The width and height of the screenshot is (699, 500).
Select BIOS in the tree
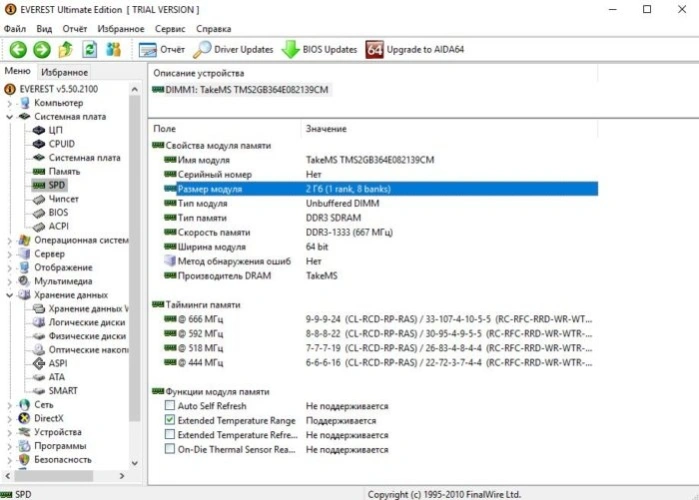[x=58, y=213]
